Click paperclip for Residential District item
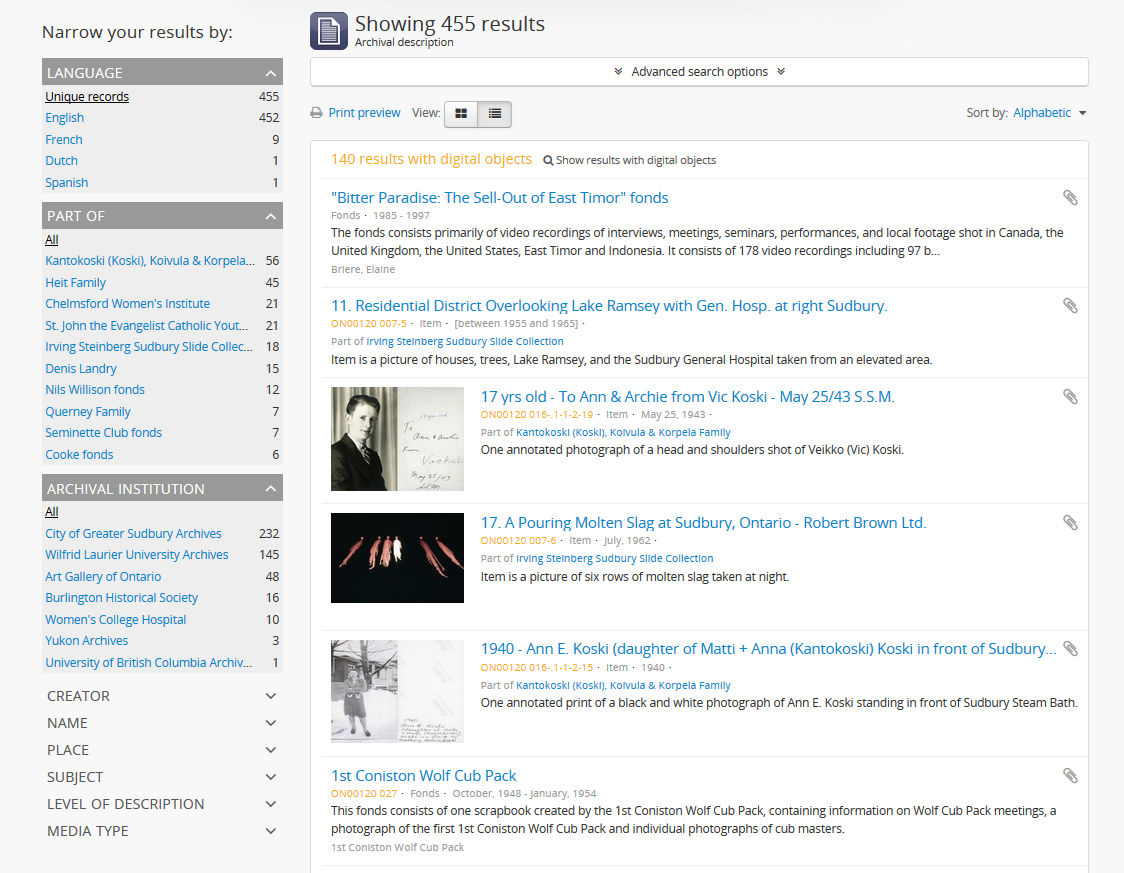This screenshot has width=1124, height=873. coord(1070,306)
